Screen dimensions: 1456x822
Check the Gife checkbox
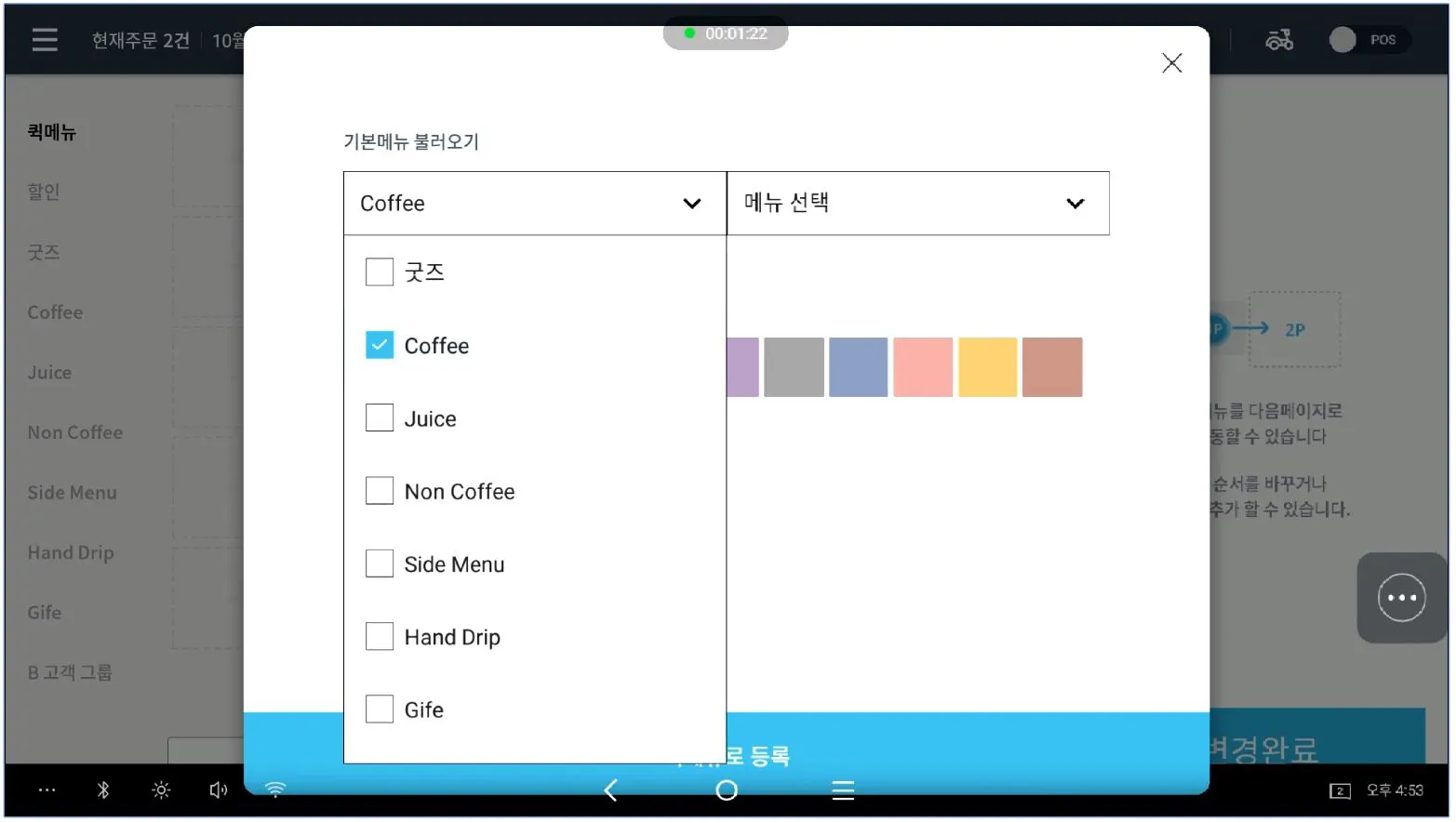(x=380, y=709)
